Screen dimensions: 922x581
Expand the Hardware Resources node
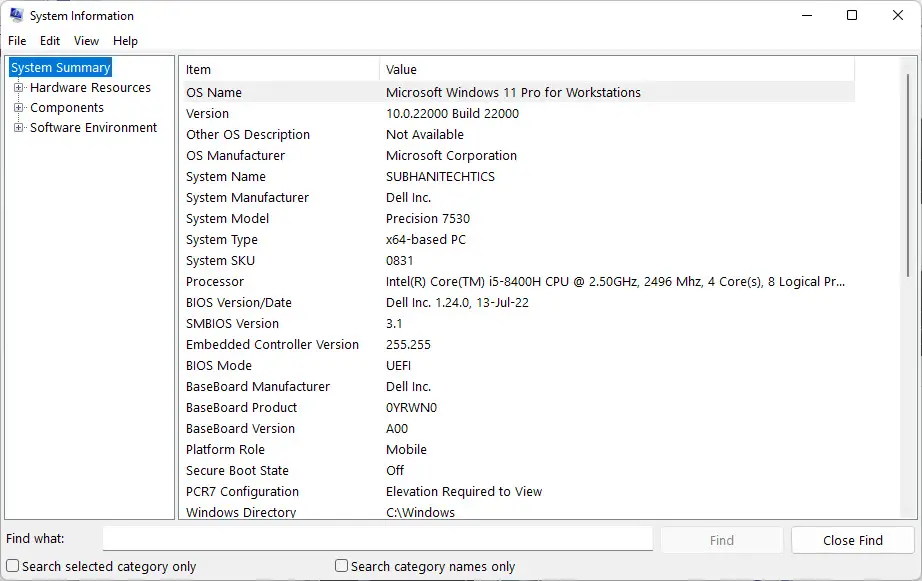(x=18, y=88)
